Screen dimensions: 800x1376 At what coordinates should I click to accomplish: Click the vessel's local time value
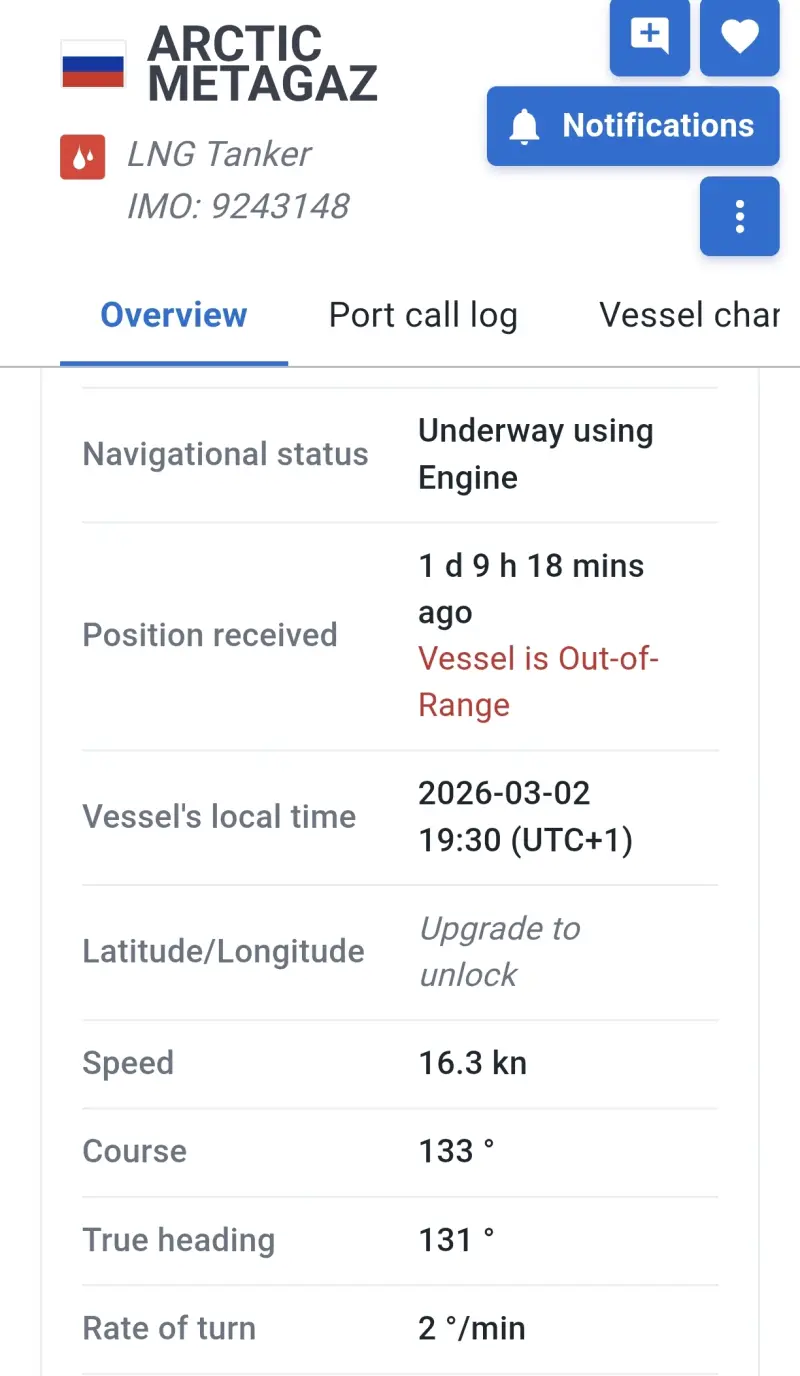coord(525,817)
